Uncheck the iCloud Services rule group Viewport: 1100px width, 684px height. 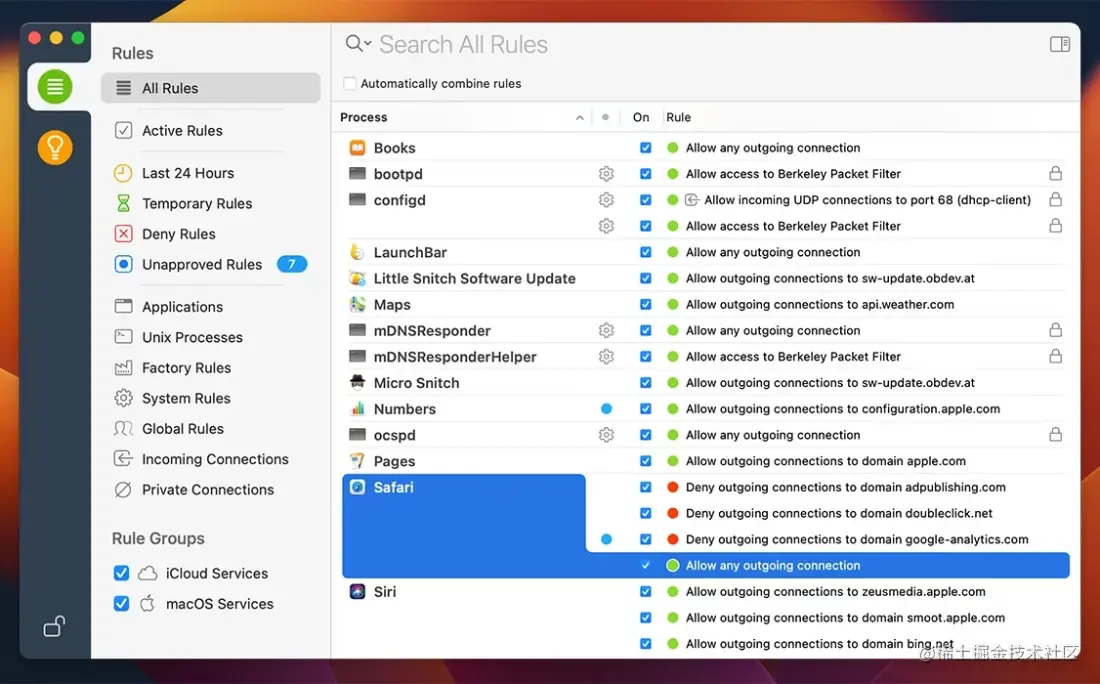121,573
